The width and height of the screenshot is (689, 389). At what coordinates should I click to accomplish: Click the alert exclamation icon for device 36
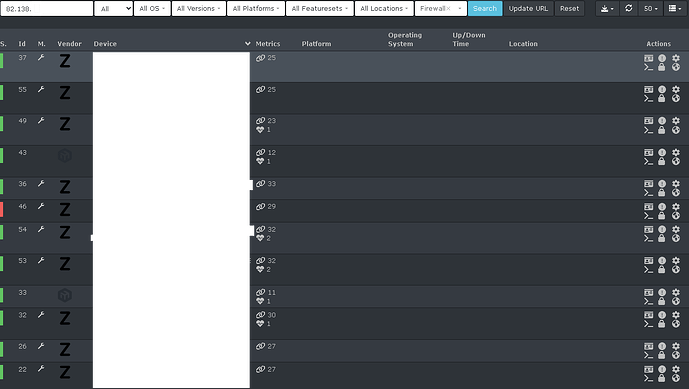point(662,184)
